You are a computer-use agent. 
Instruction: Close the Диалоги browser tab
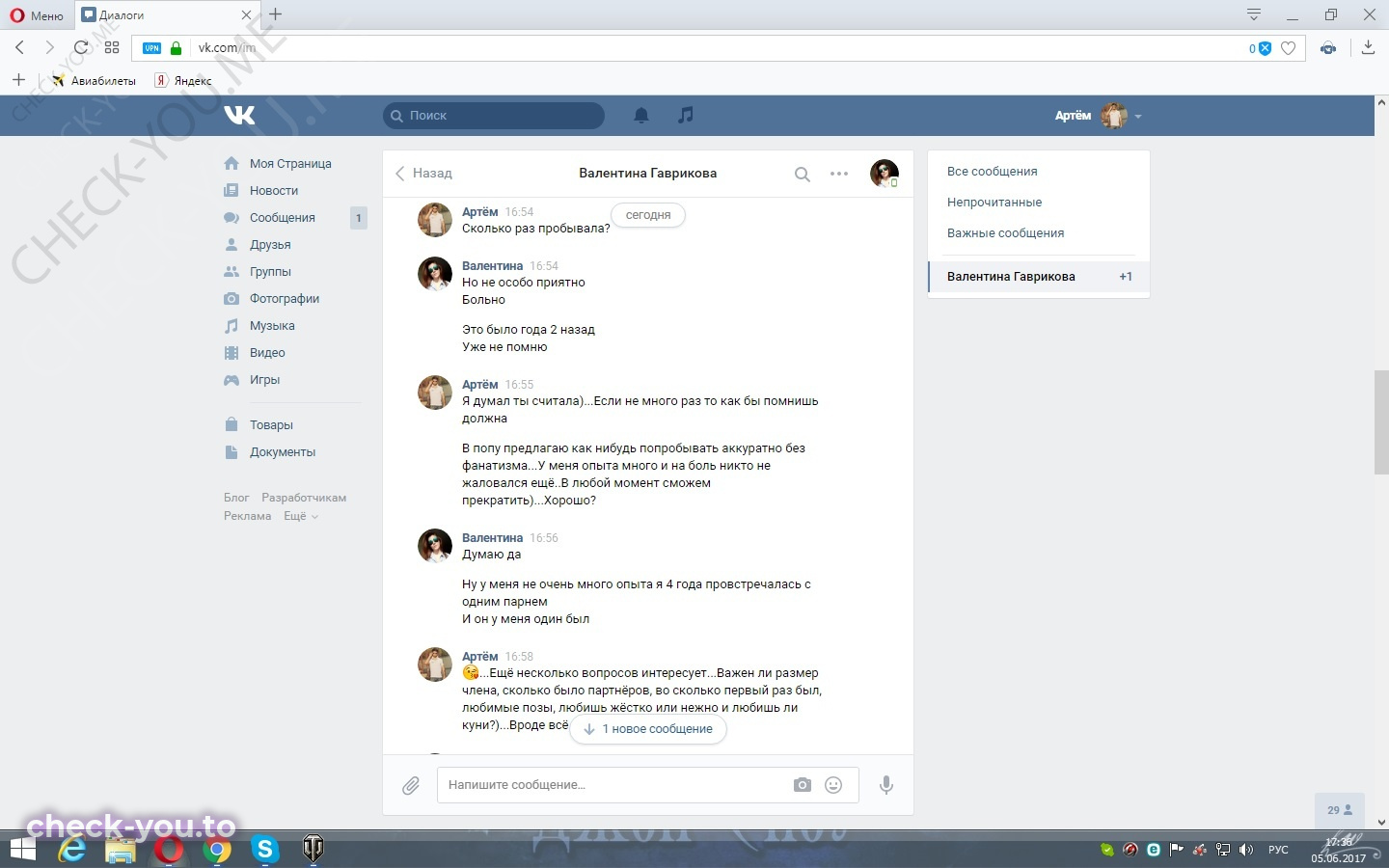(x=246, y=15)
